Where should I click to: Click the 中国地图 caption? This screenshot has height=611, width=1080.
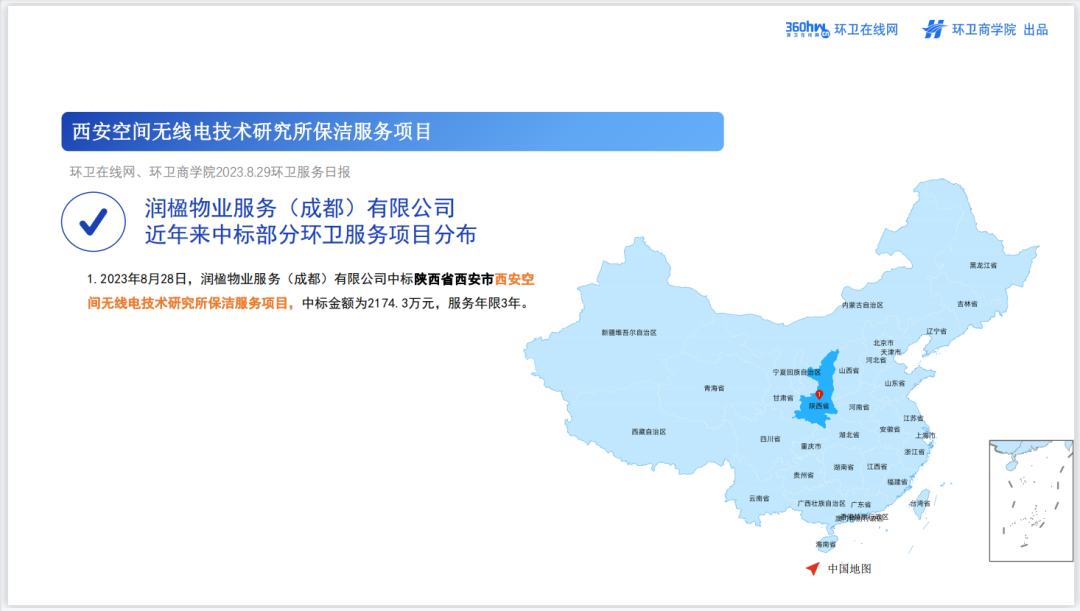click(x=849, y=568)
